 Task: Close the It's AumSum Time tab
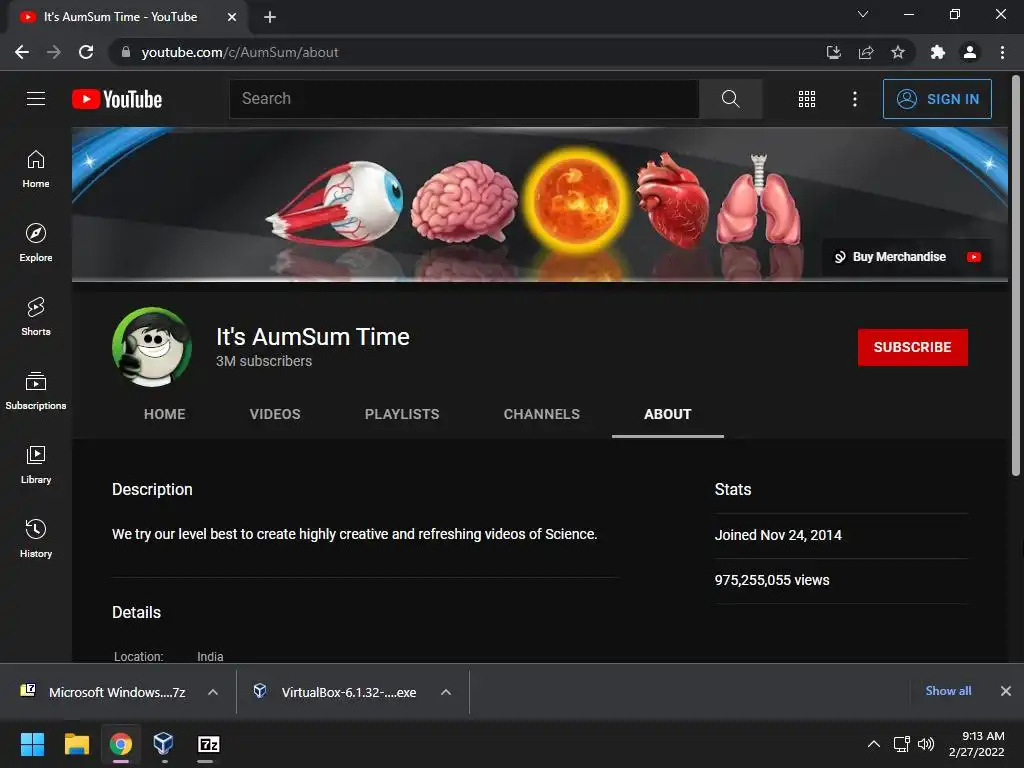pyautogui.click(x=232, y=17)
